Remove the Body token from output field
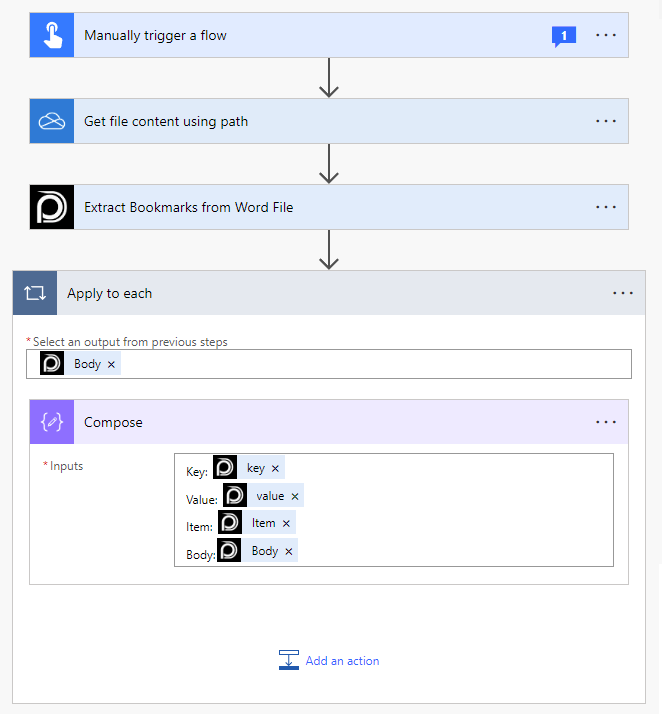This screenshot has width=662, height=714. click(x=111, y=364)
